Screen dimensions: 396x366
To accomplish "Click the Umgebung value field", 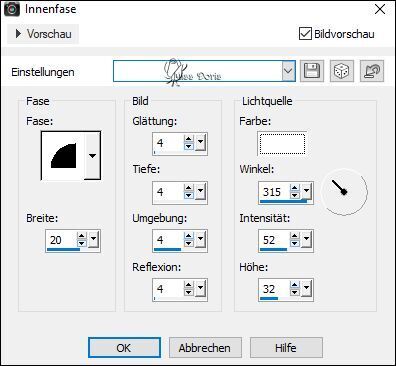I will (x=169, y=240).
